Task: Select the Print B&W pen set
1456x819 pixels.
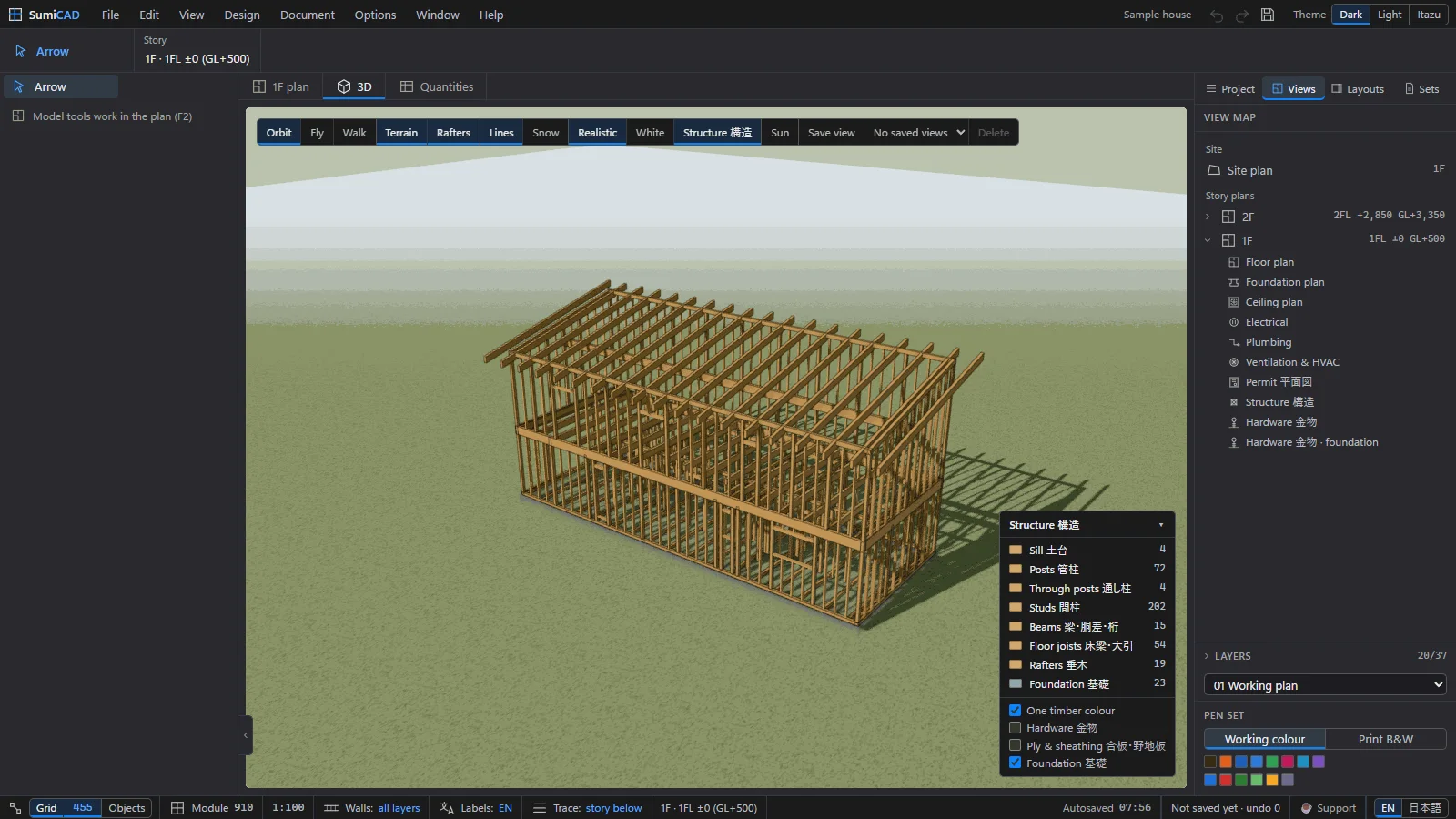Action: click(1386, 739)
